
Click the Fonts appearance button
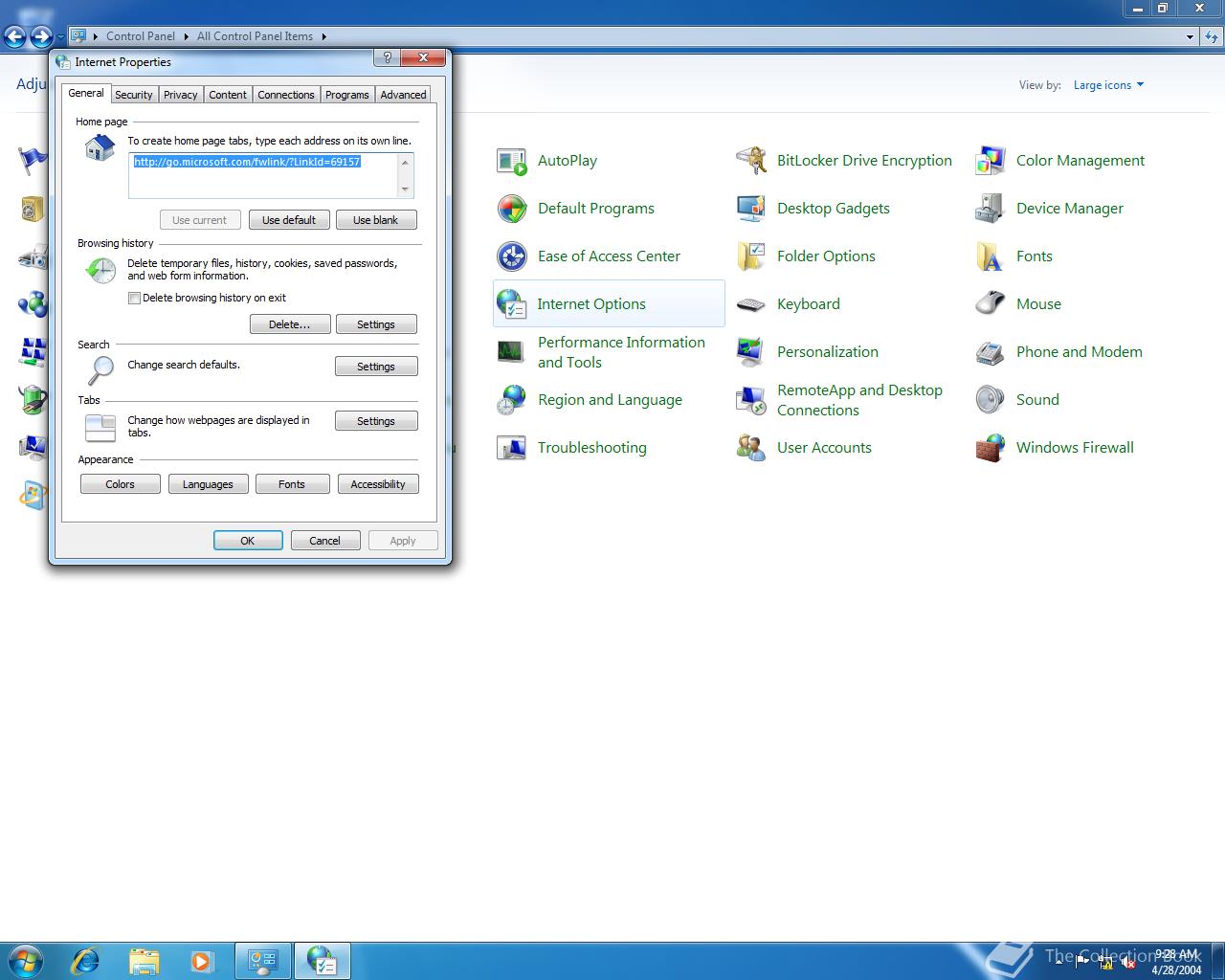(292, 484)
